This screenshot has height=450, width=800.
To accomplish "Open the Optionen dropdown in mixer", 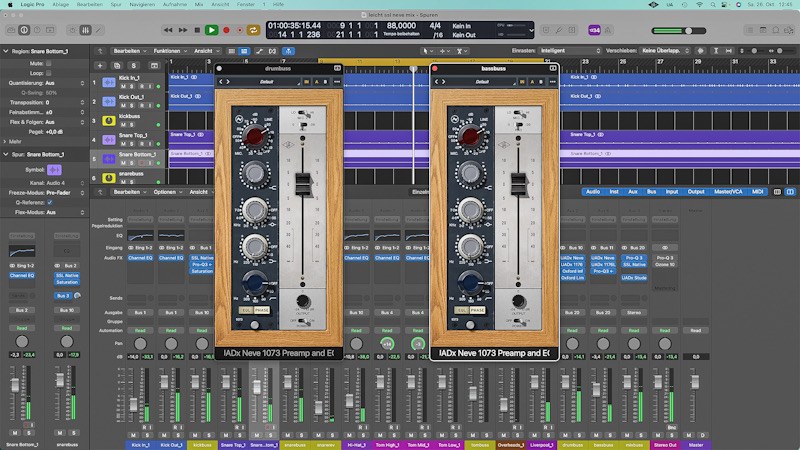I will click(167, 192).
